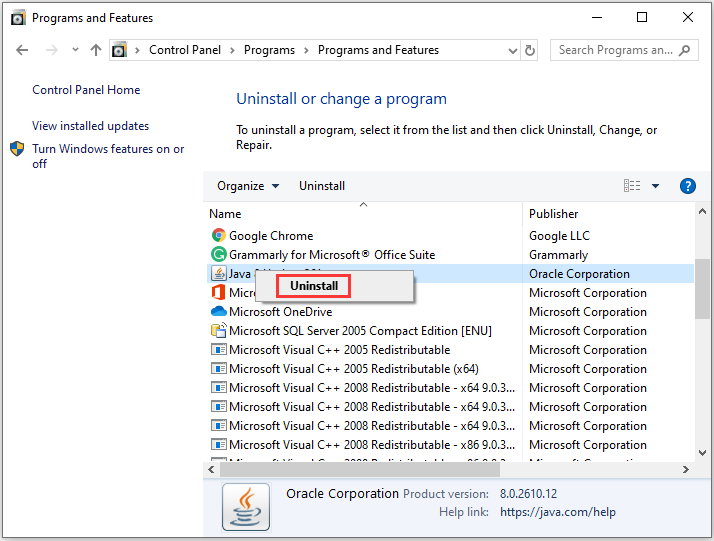Image resolution: width=714 pixels, height=541 pixels.
Task: Click the search magnifier icon
Action: (x=684, y=50)
